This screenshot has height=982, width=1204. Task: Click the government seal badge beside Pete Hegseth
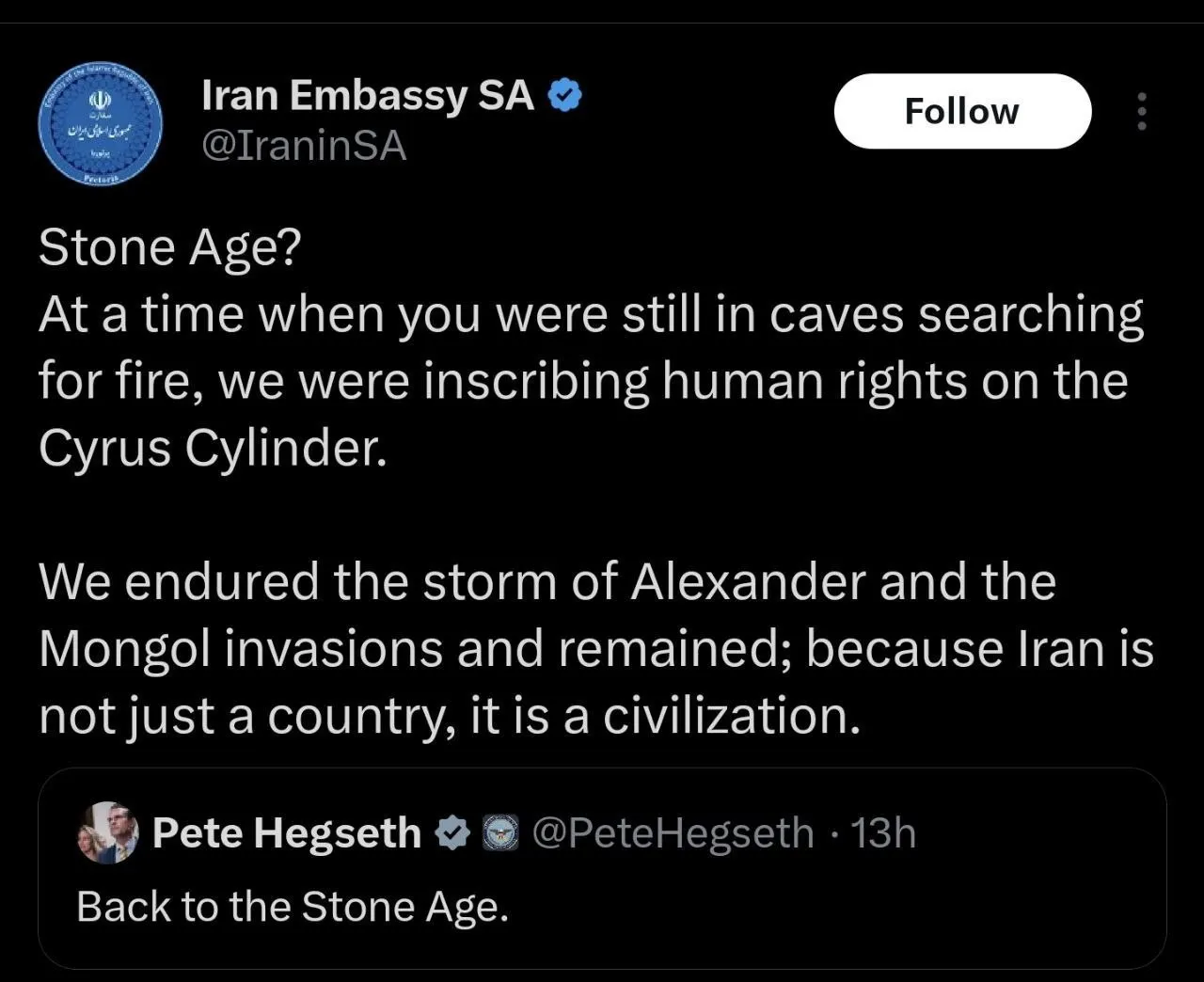coord(500,833)
